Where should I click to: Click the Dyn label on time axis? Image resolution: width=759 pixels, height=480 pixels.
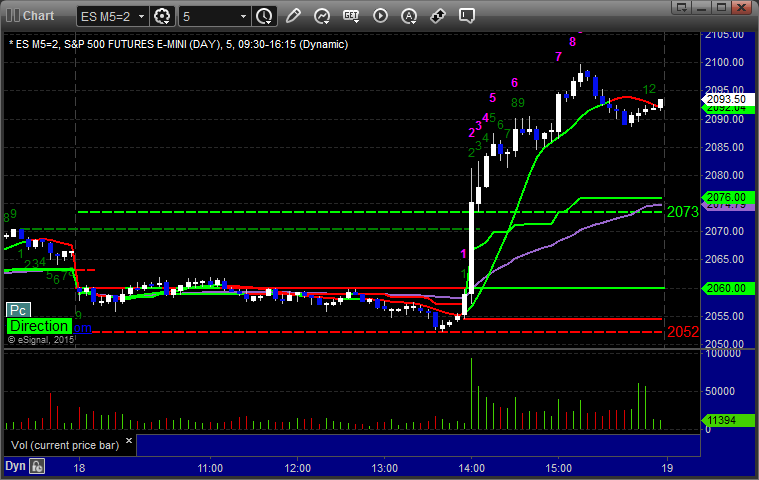click(x=15, y=466)
